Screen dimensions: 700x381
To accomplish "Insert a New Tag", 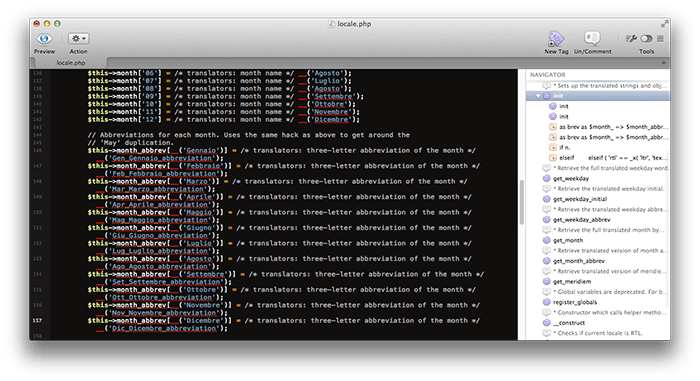I will [x=556, y=38].
